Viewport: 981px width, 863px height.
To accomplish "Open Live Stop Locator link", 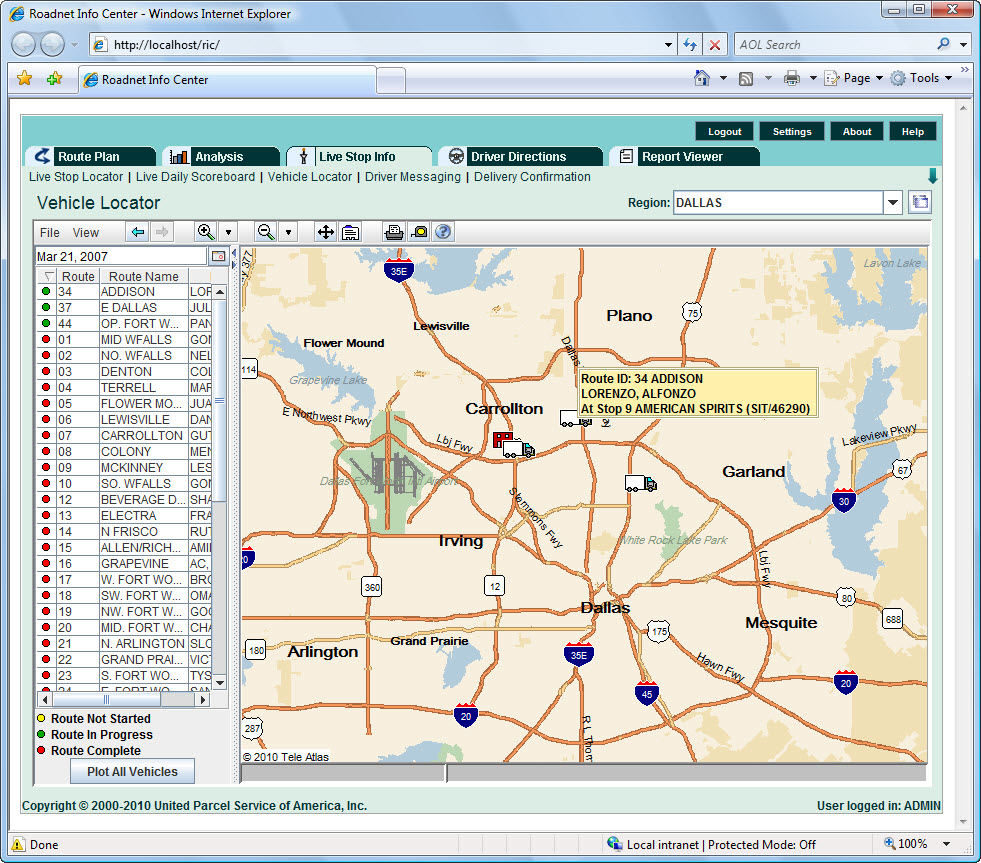I will (x=76, y=176).
